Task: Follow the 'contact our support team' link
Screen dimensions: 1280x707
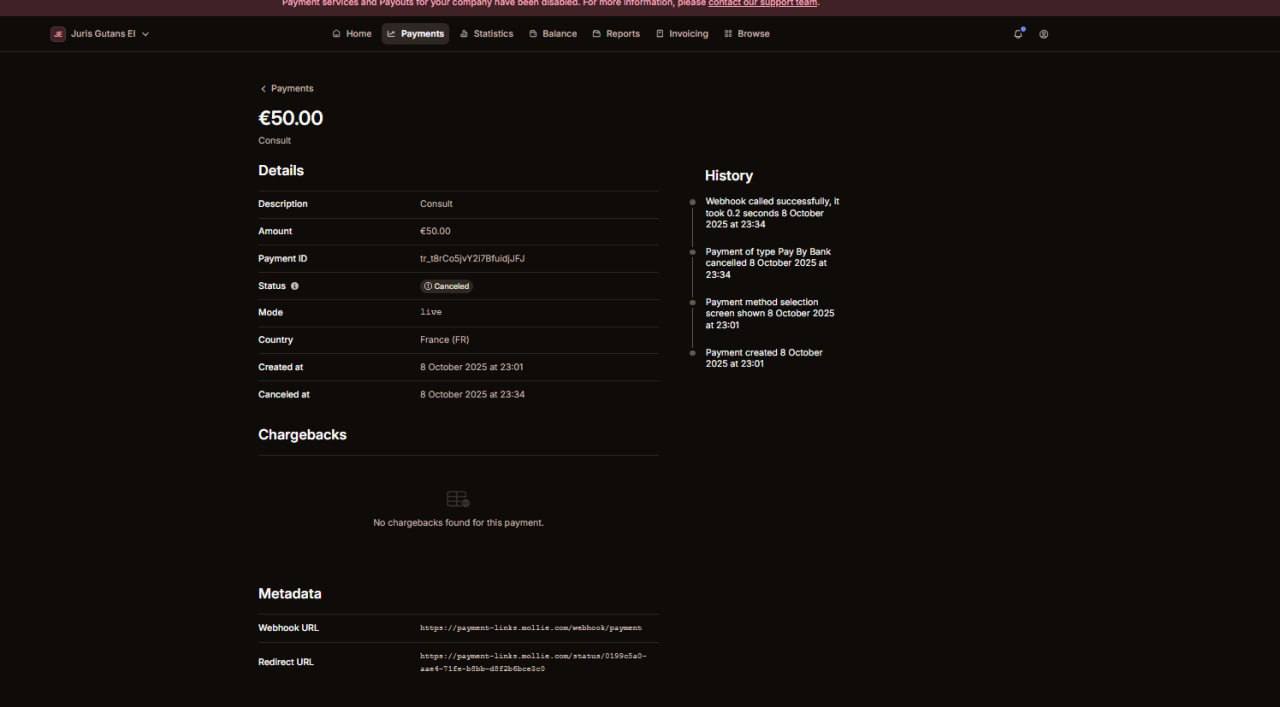Action: click(763, 3)
